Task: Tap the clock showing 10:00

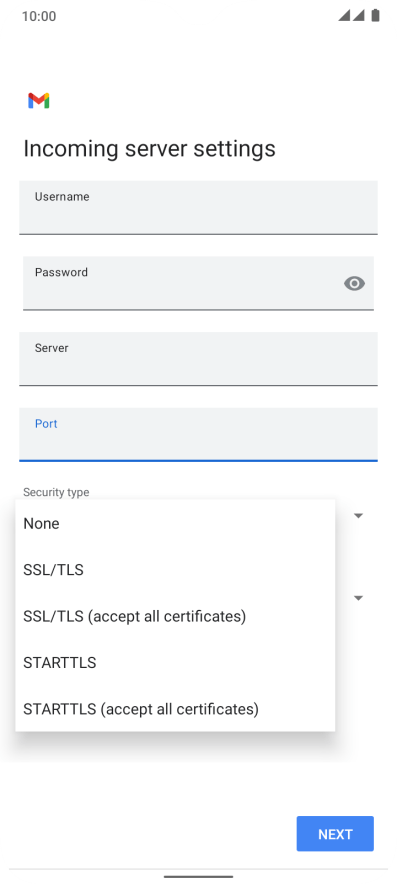Action: click(39, 16)
